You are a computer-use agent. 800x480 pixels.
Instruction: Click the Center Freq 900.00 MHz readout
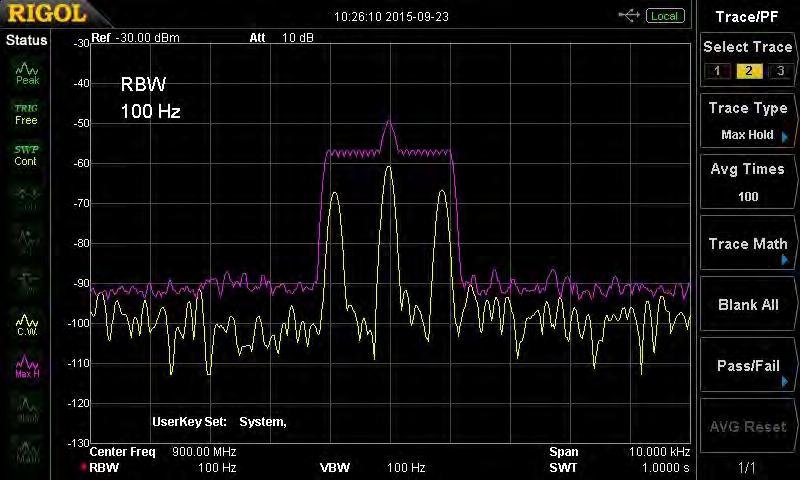163,451
